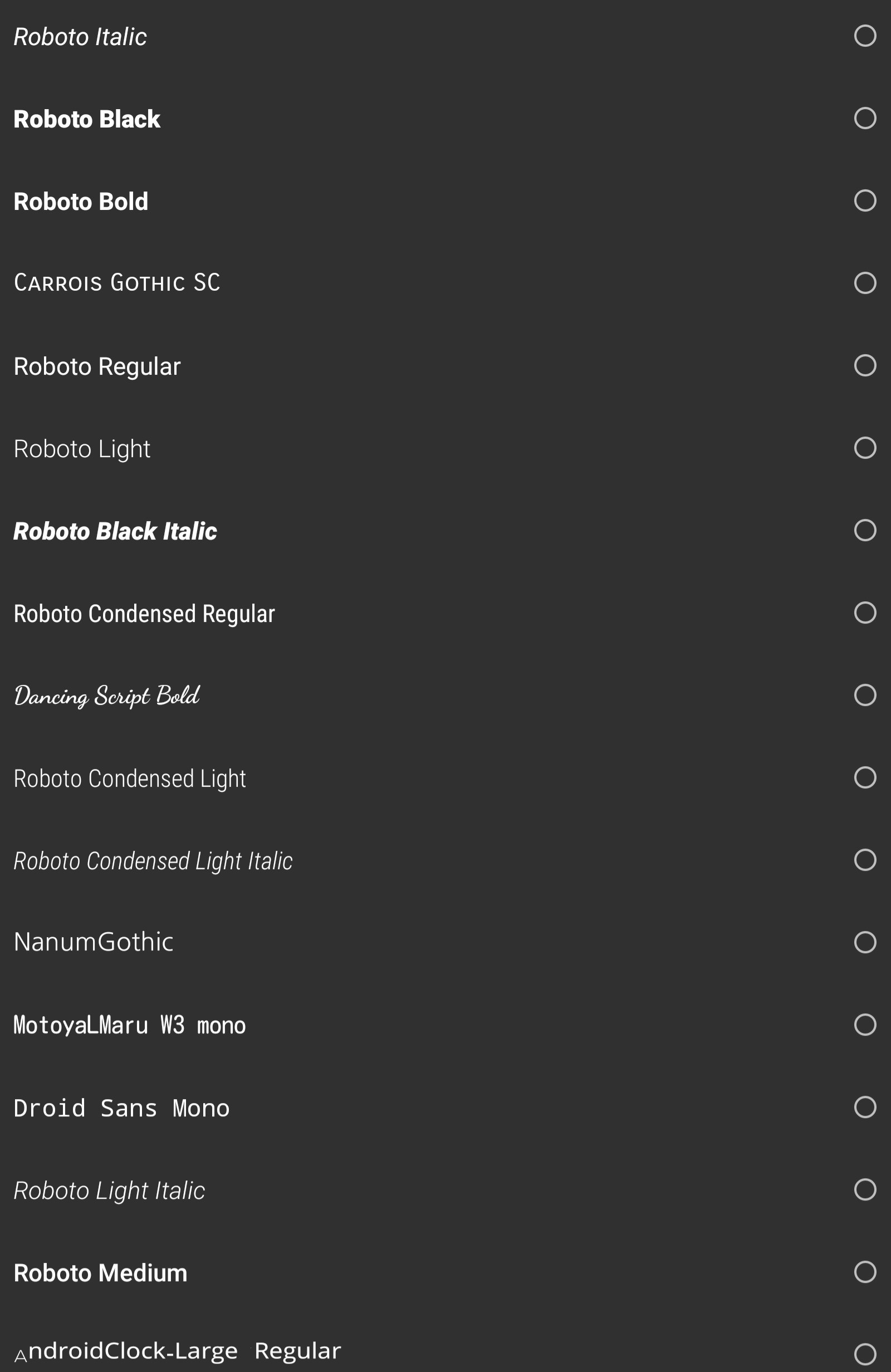Tap the Roboto Light Italic font label
Viewport: 891px width, 1372px height.
click(109, 1190)
